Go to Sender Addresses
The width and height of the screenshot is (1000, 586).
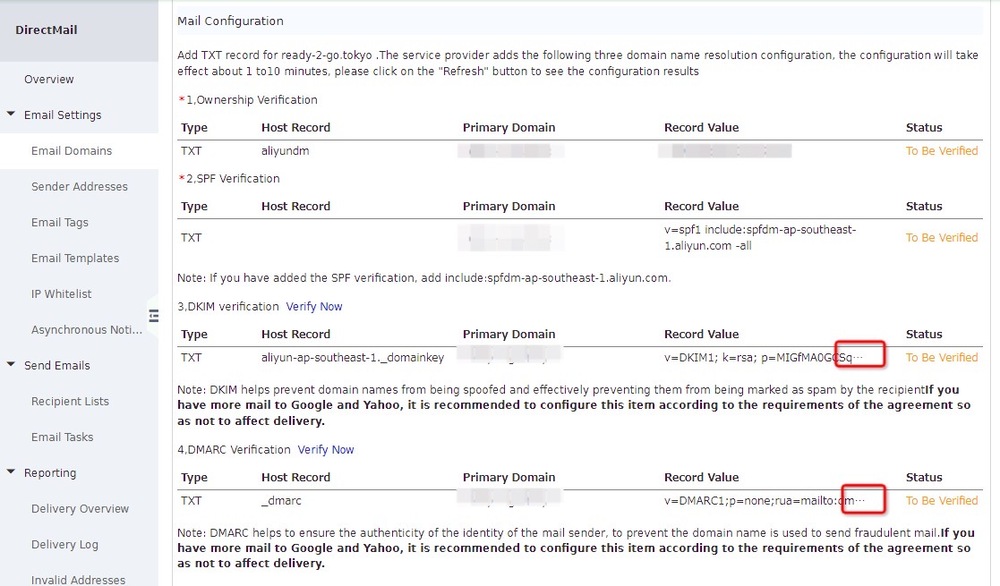(79, 187)
